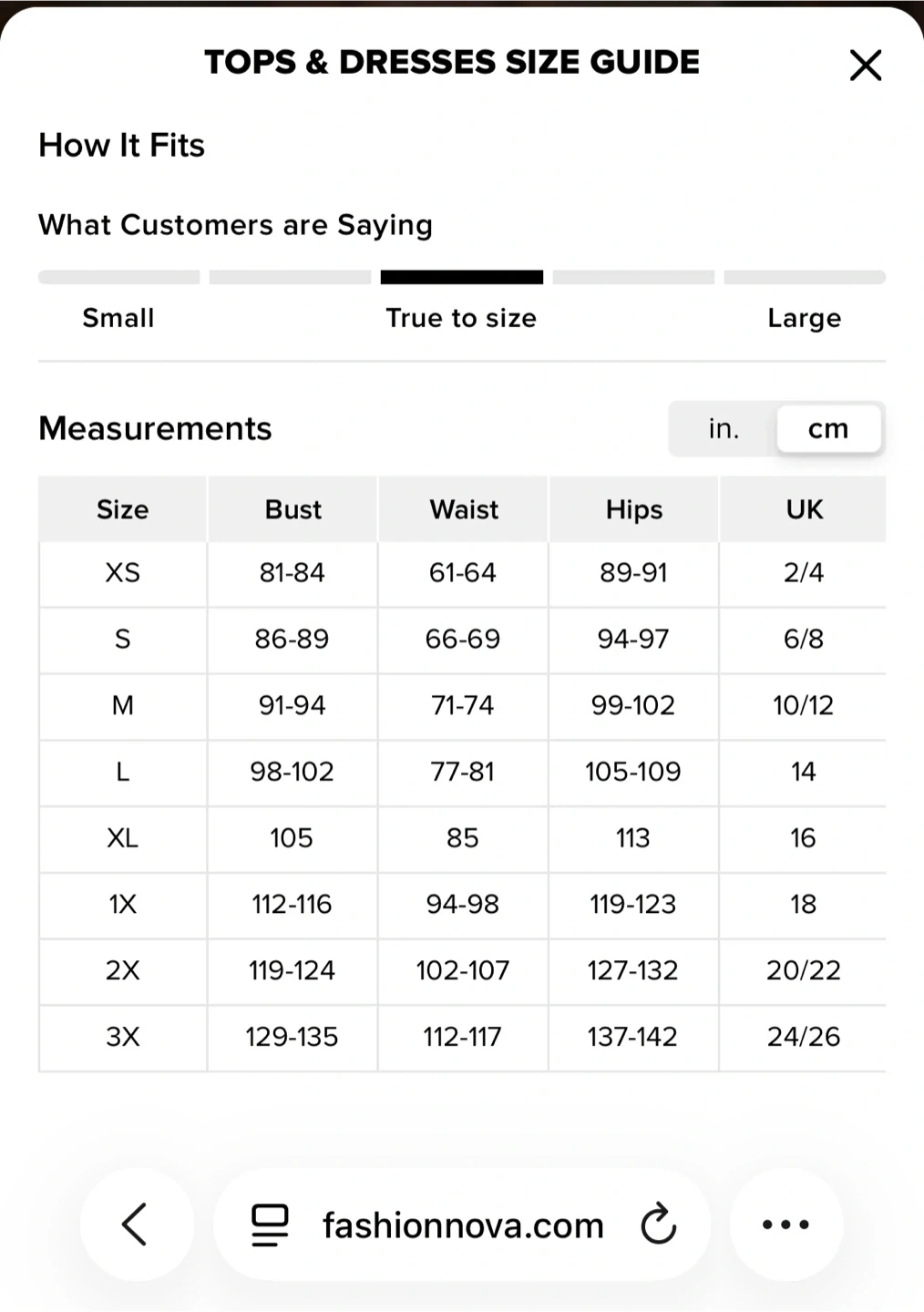Tap the XS size row label
Screen dimensions: 924x1312
(122, 573)
